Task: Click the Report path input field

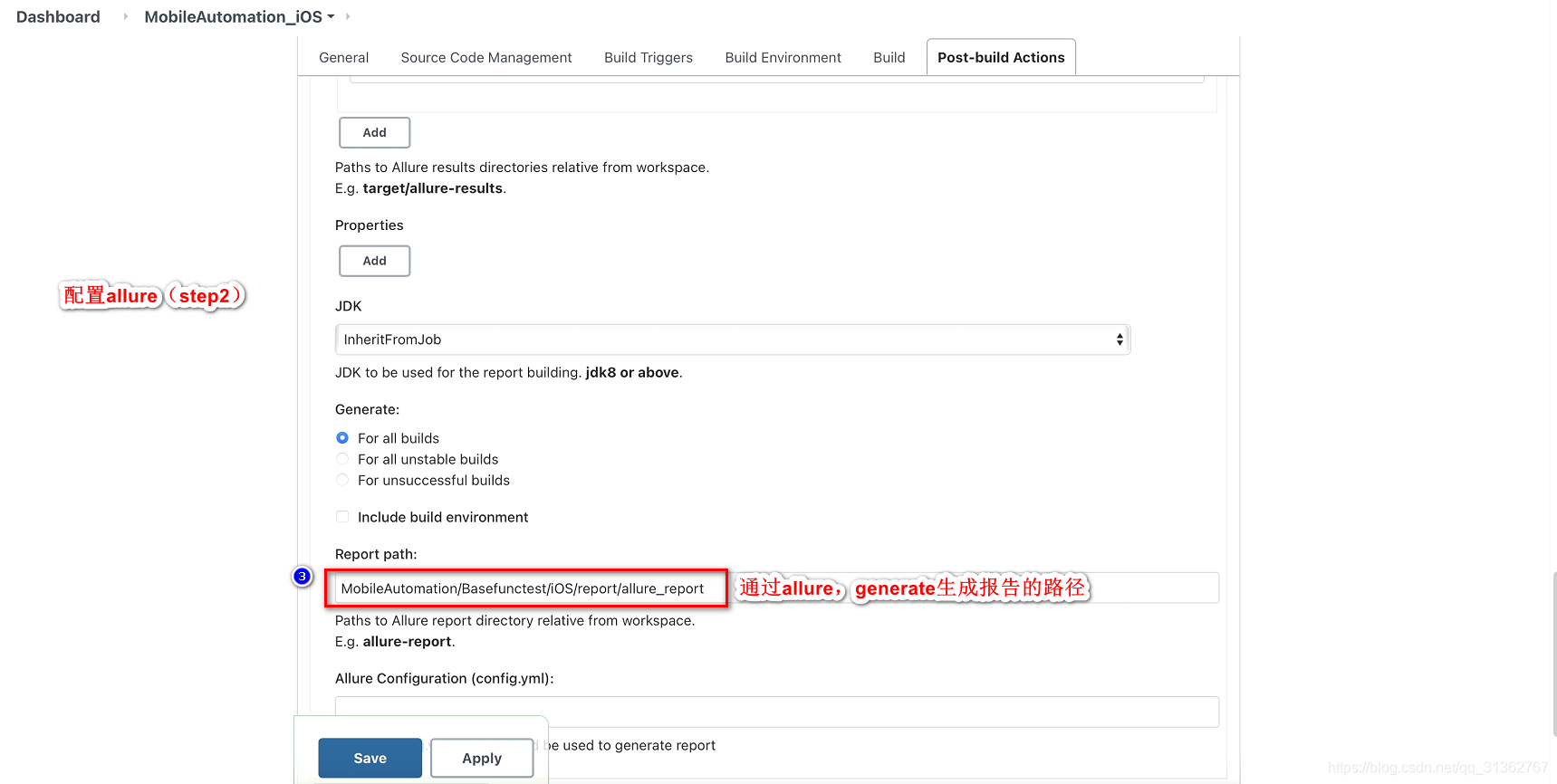Action: 776,588
